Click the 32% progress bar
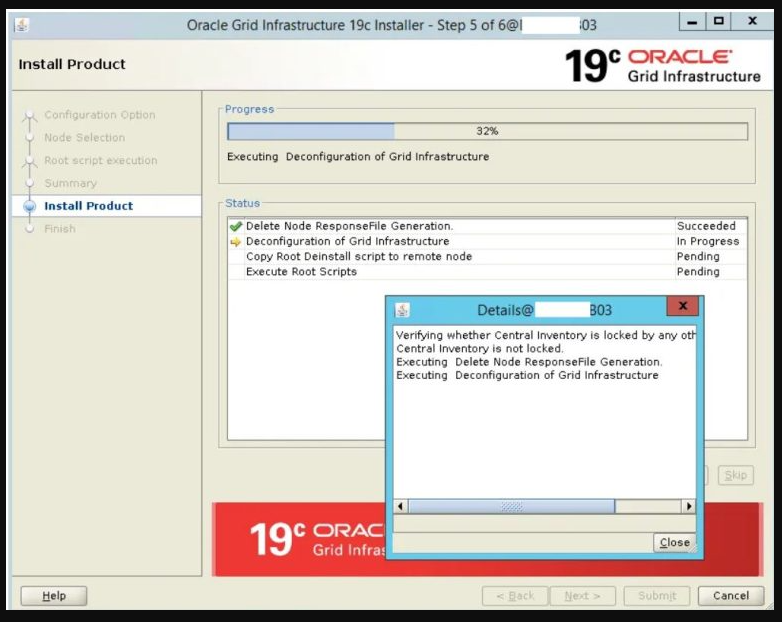The image size is (782, 622). click(487, 131)
